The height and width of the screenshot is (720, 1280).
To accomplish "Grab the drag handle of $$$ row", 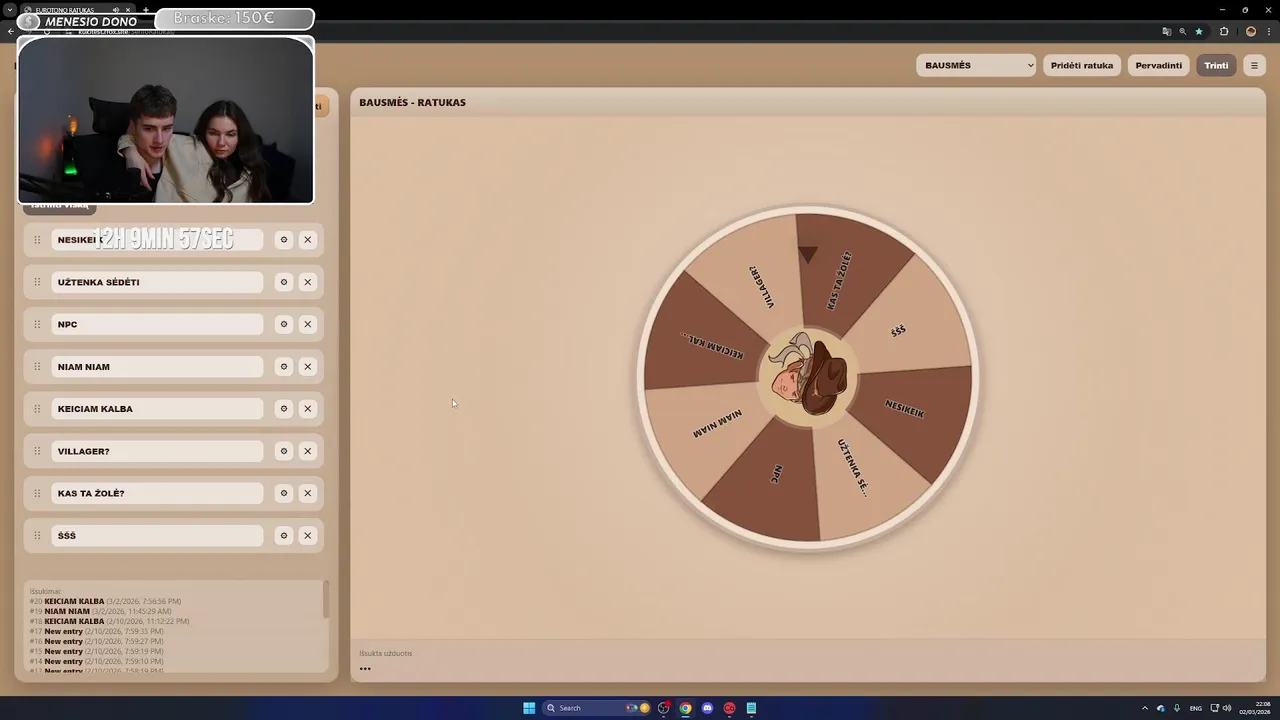I will (37, 536).
